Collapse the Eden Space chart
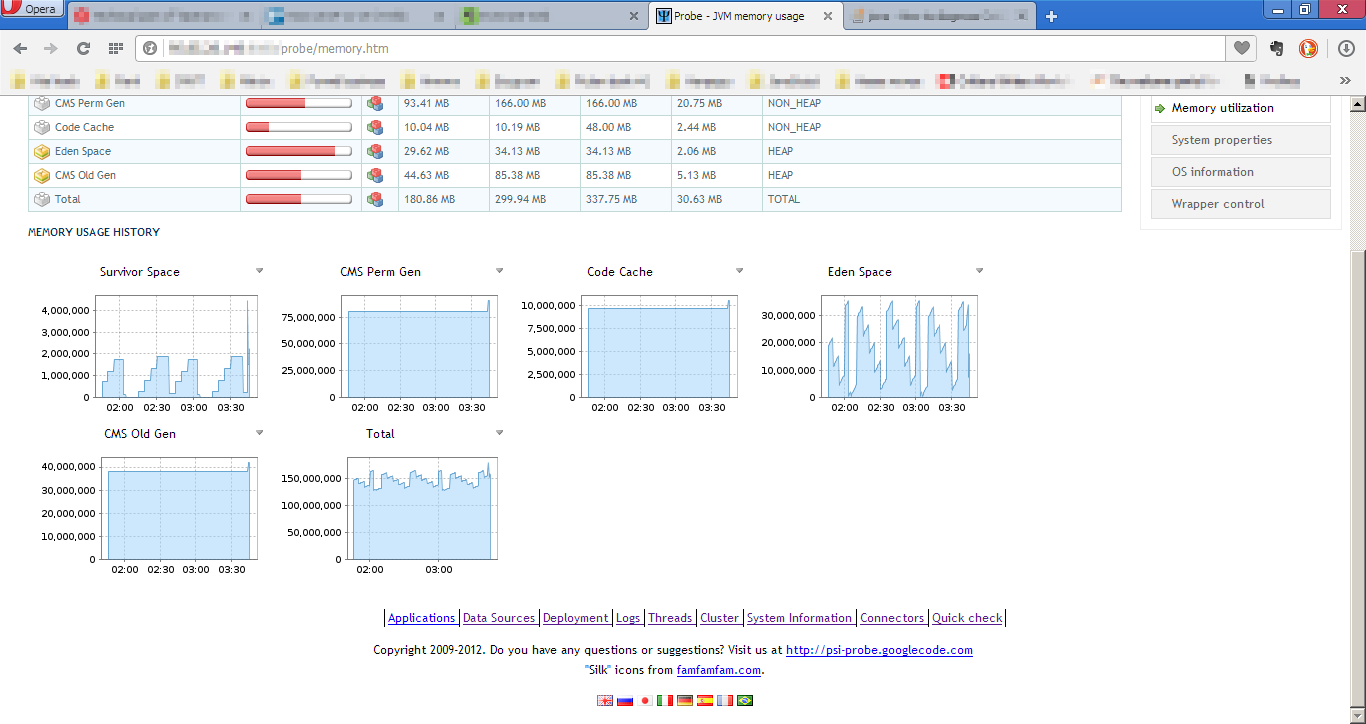 (x=980, y=271)
